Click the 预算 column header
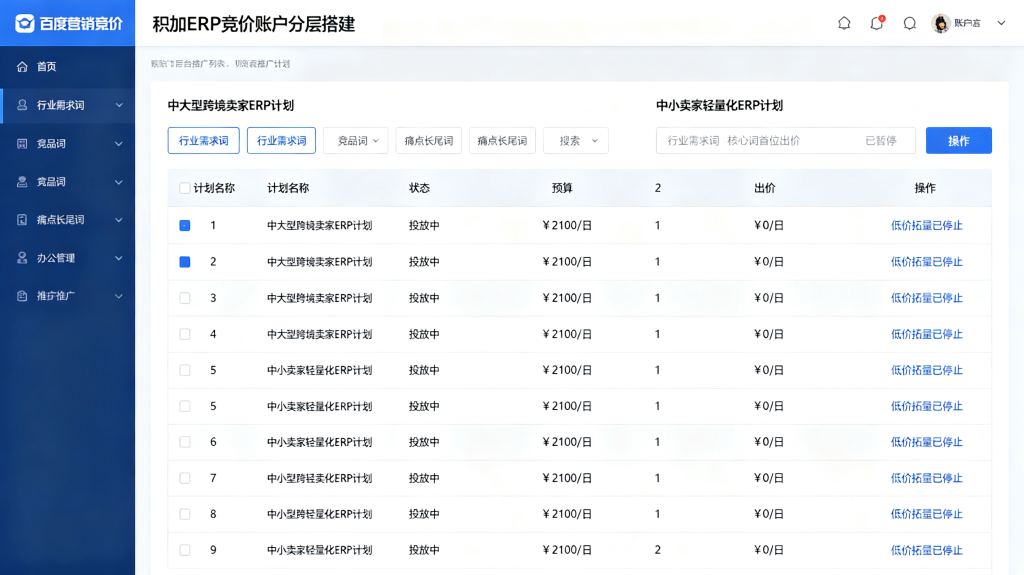Viewport: 1024px width, 575px height. pyautogui.click(x=562, y=188)
